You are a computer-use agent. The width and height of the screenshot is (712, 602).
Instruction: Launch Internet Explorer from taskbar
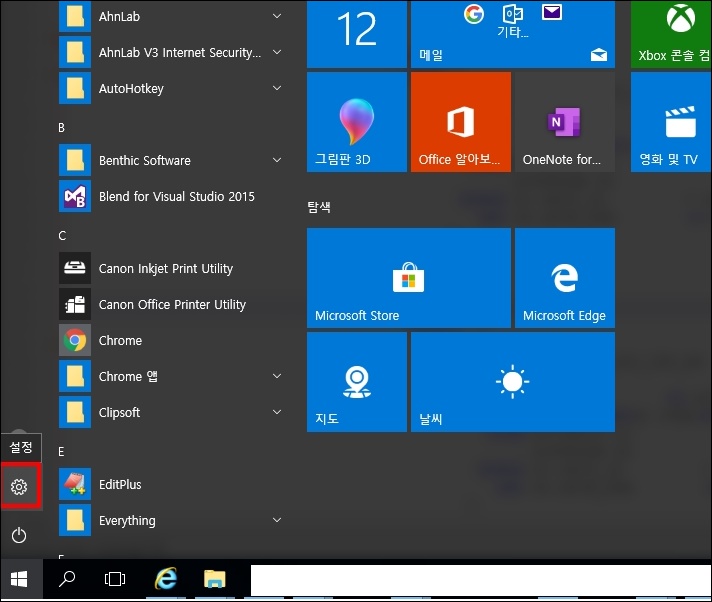tap(166, 579)
